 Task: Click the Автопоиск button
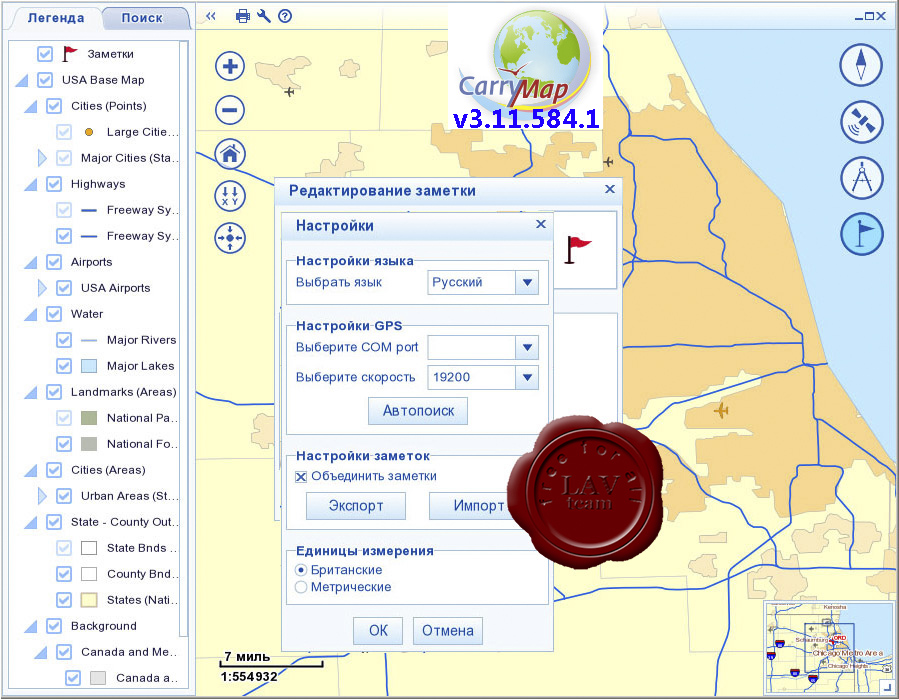418,411
